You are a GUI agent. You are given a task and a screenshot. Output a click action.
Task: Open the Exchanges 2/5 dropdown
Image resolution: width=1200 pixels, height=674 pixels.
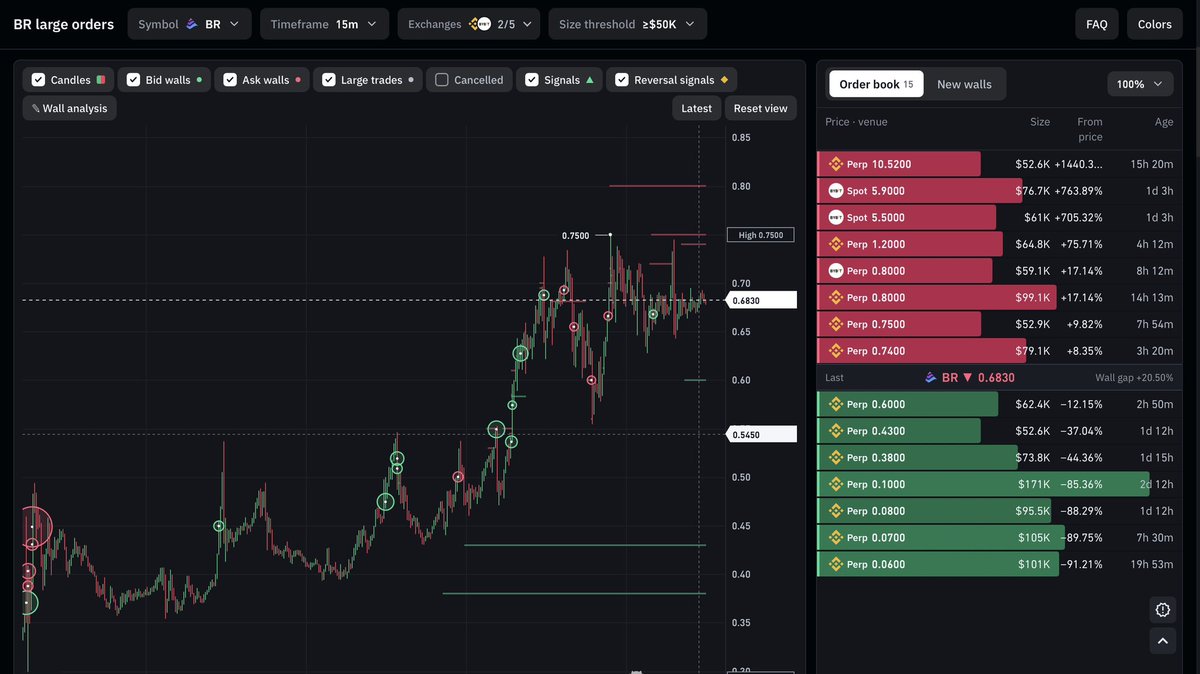click(x=469, y=24)
